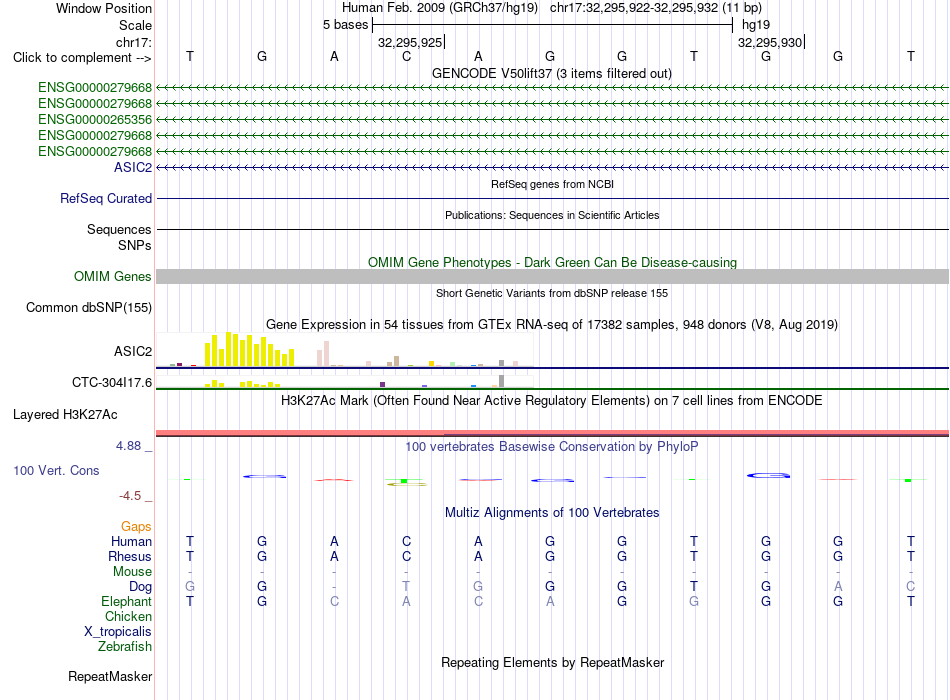Click the pink Layered H3K27Ac signal bar
This screenshot has height=700, width=950.
pos(552,433)
